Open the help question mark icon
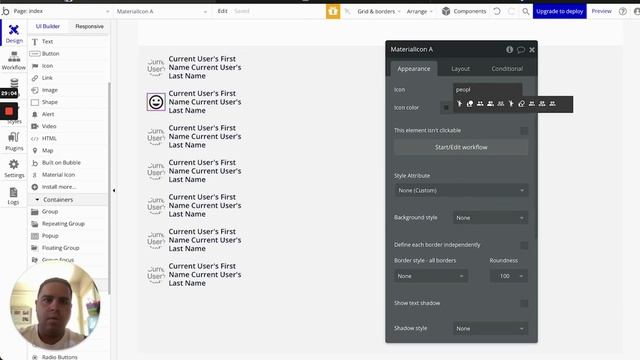640x360 pixels. click(x=623, y=11)
